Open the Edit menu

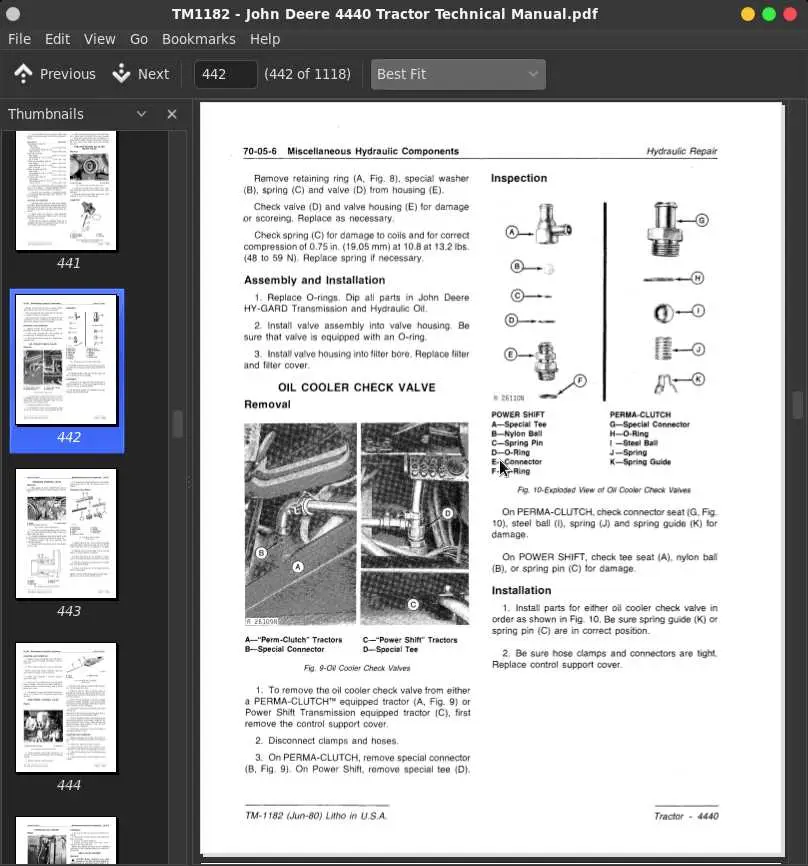[x=57, y=39]
